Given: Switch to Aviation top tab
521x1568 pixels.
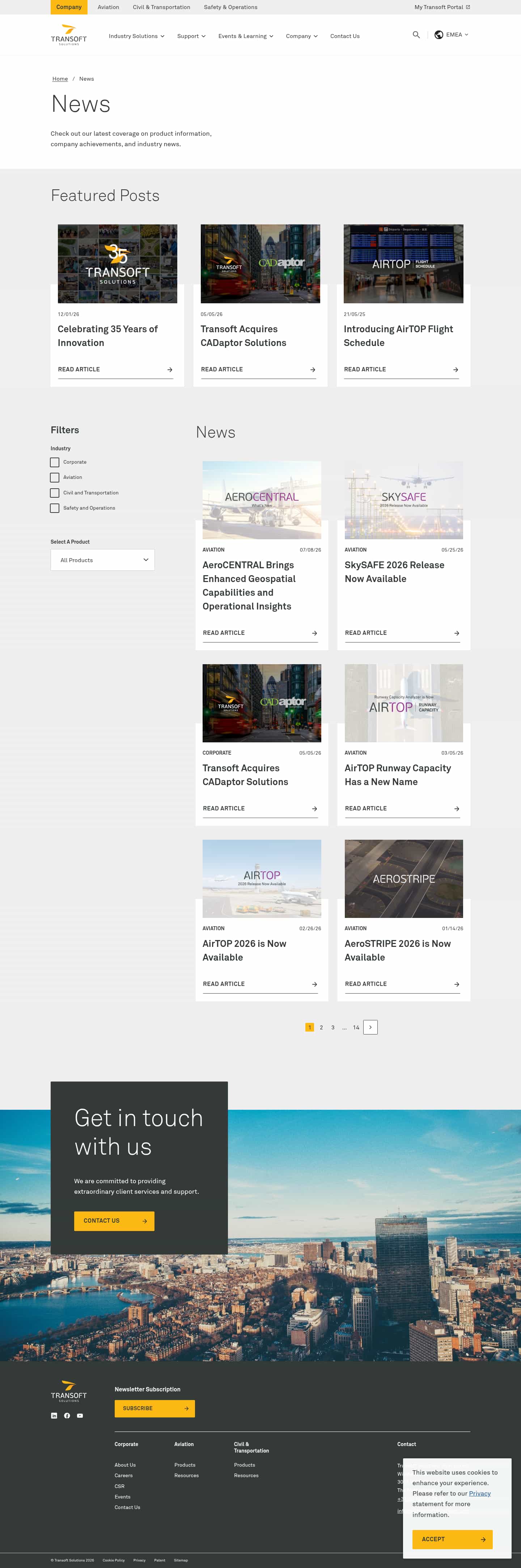Looking at the screenshot, I should tap(108, 7).
